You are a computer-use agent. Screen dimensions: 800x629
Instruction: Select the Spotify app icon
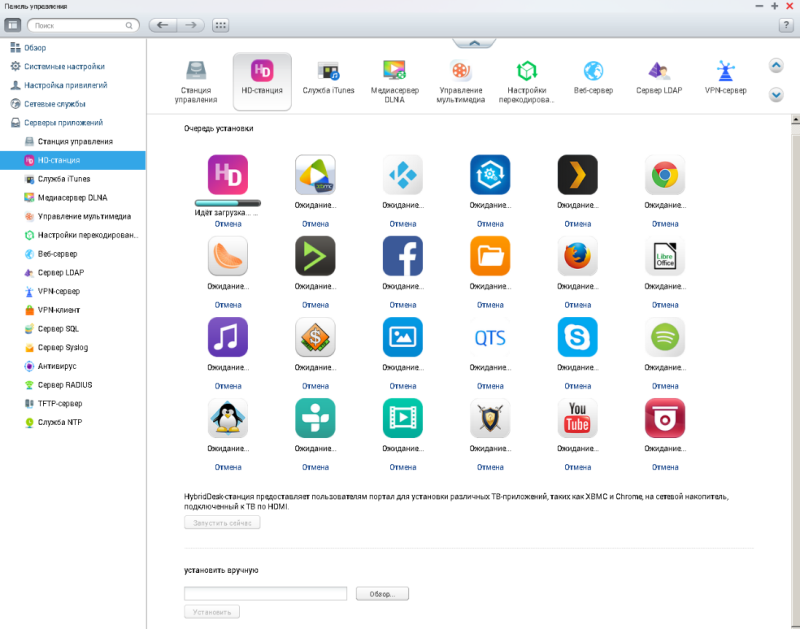tap(665, 337)
